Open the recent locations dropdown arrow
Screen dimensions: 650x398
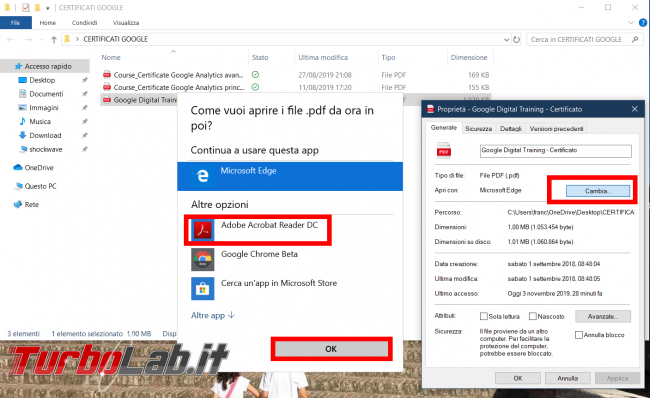point(42,40)
